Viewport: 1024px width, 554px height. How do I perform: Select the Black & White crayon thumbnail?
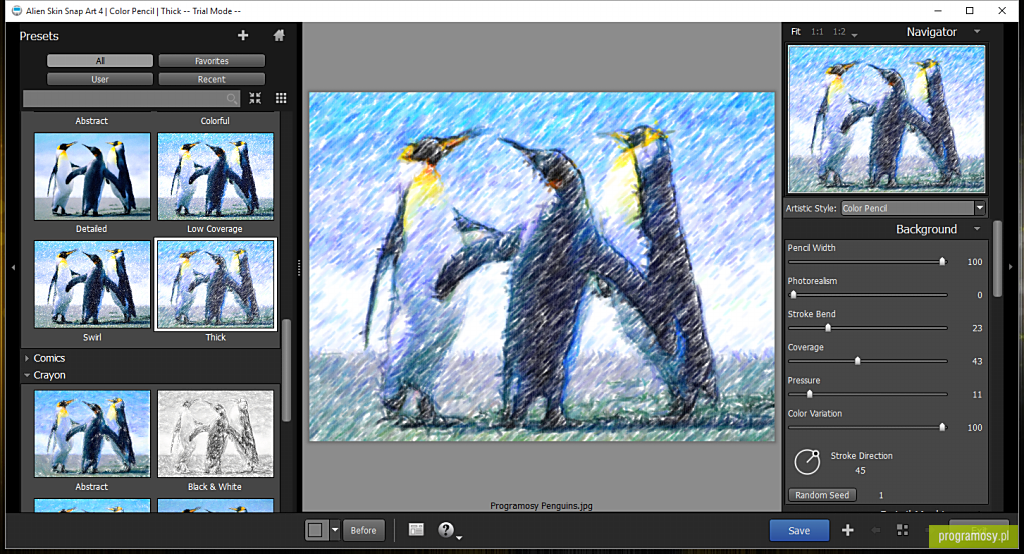[x=216, y=434]
